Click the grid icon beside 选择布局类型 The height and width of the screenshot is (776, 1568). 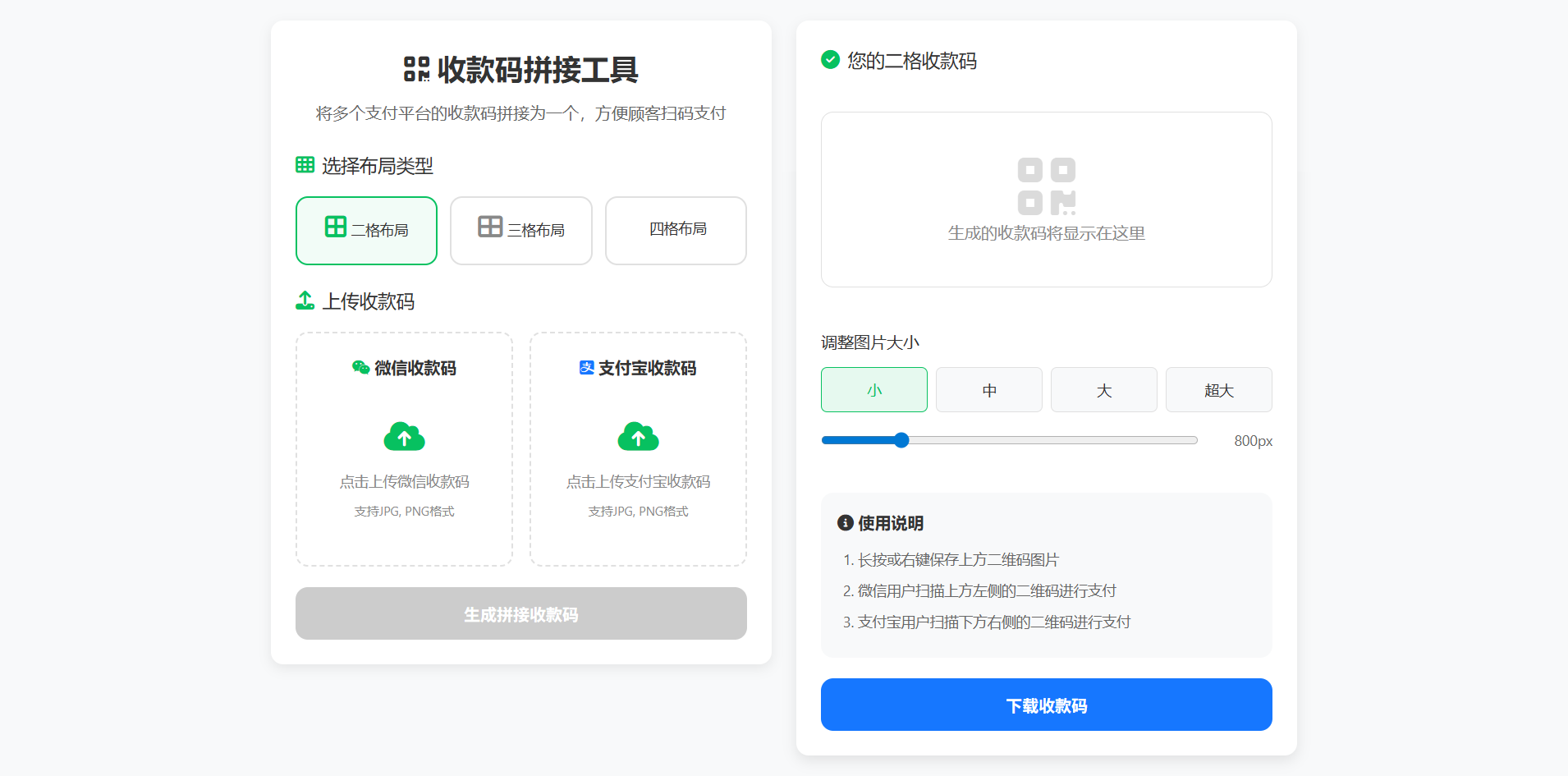tap(304, 164)
